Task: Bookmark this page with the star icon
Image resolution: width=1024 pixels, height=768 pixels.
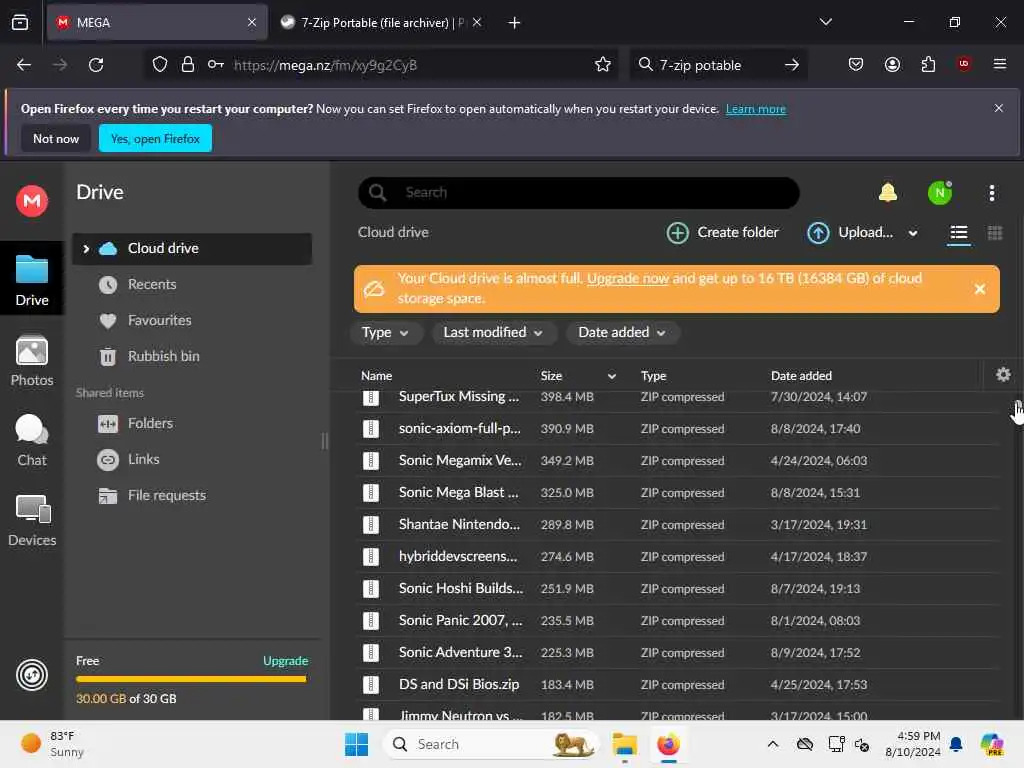Action: [x=602, y=65]
